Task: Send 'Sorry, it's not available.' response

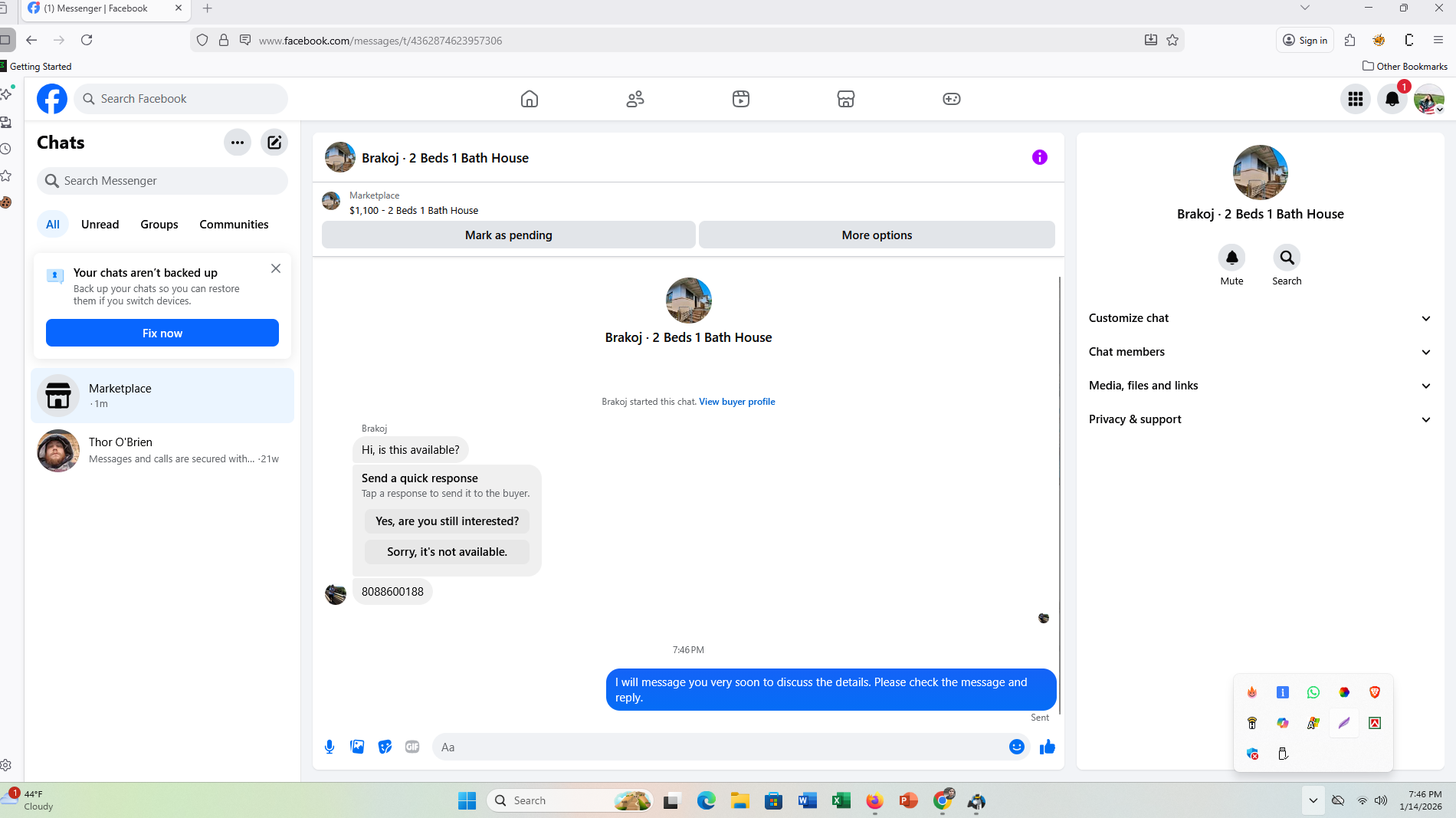Action: pyautogui.click(x=448, y=552)
